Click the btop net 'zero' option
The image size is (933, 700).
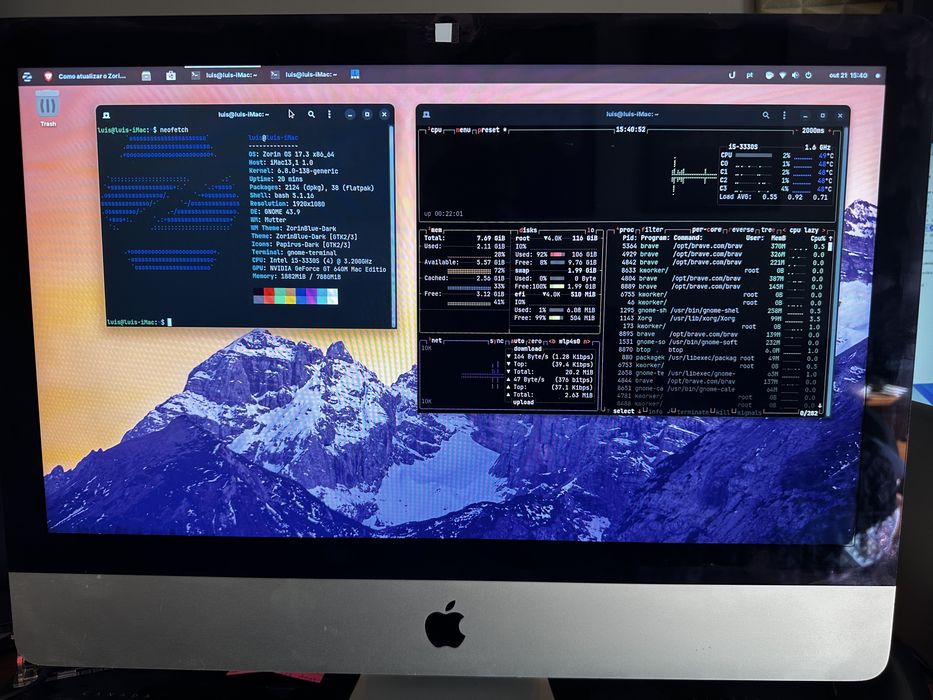pyautogui.click(x=536, y=341)
